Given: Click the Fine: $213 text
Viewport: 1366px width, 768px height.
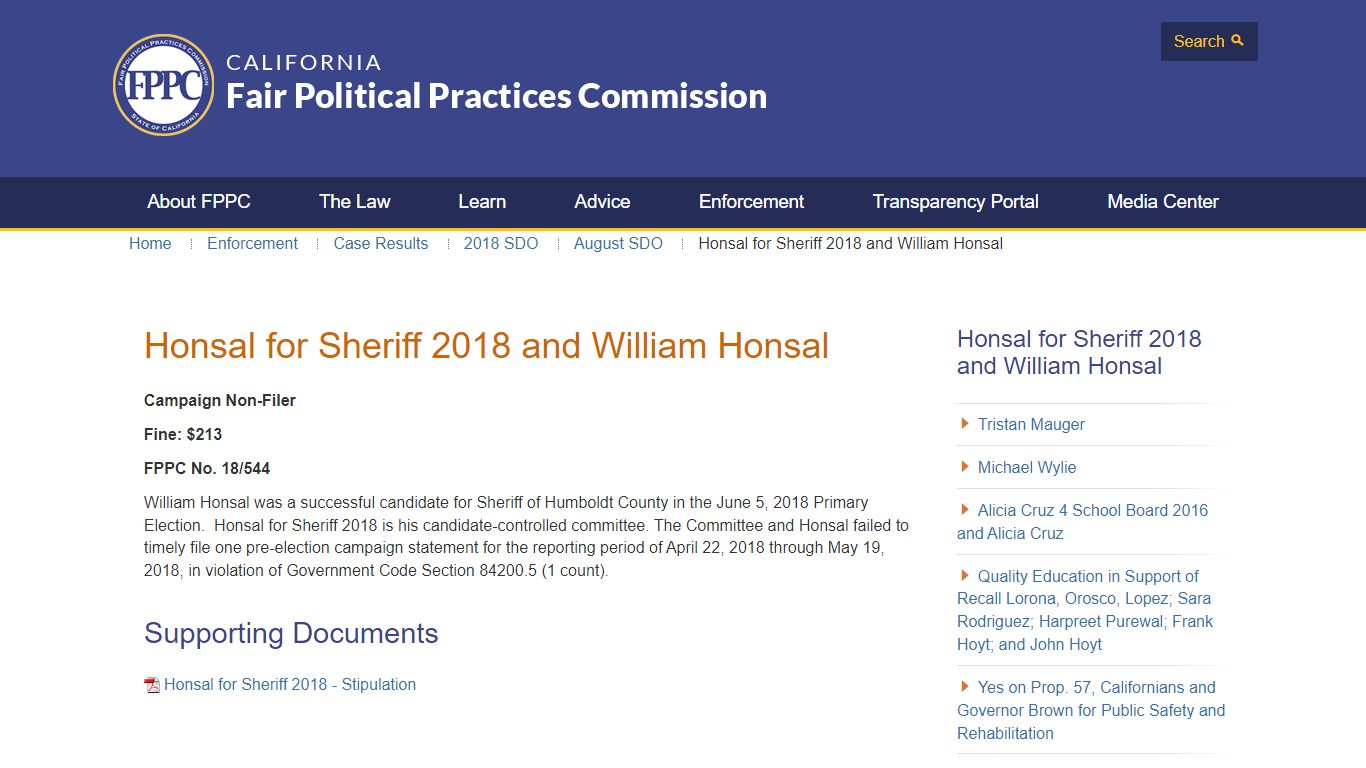Looking at the screenshot, I should point(183,434).
